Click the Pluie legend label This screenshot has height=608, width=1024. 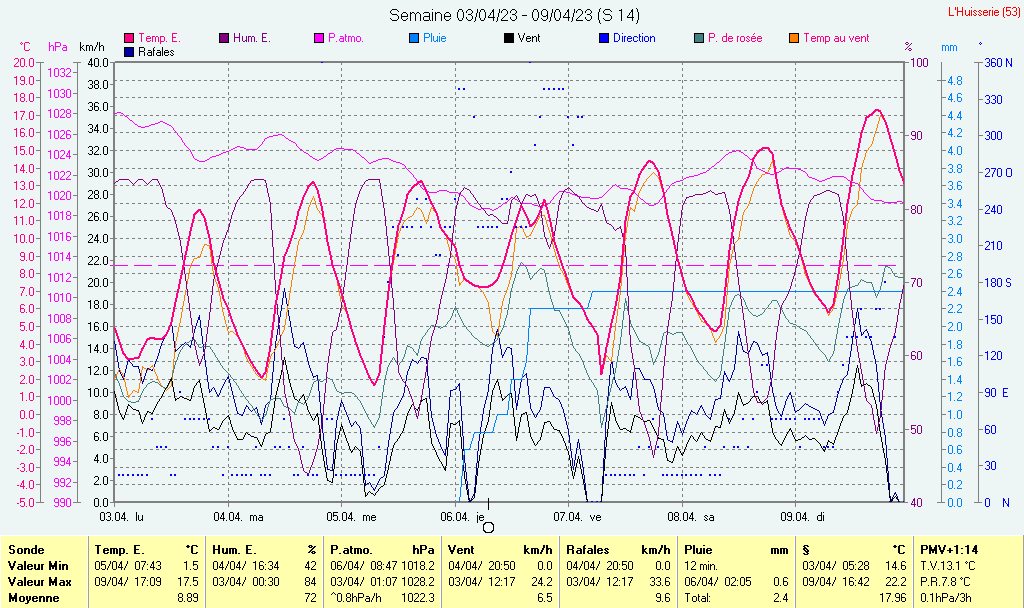click(x=435, y=38)
